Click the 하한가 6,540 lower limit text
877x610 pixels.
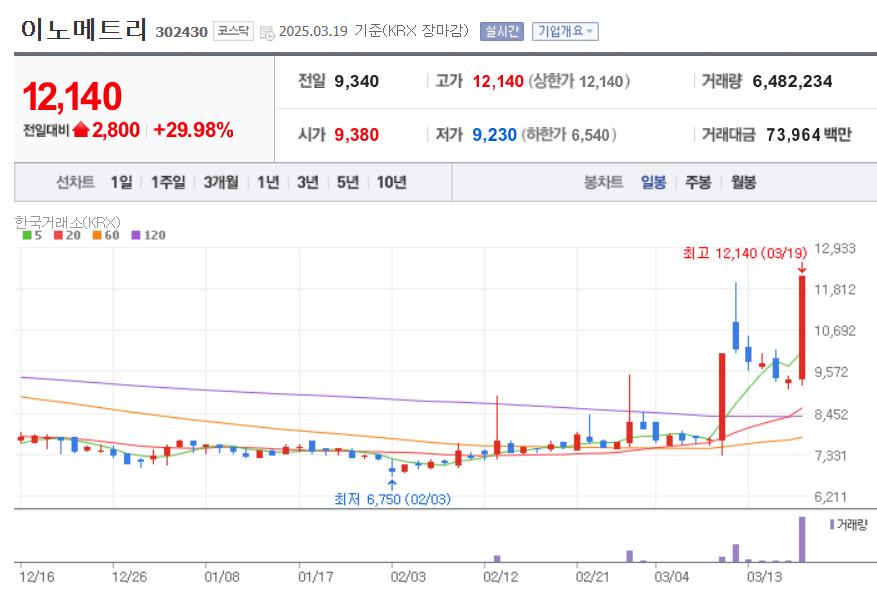pyautogui.click(x=569, y=135)
